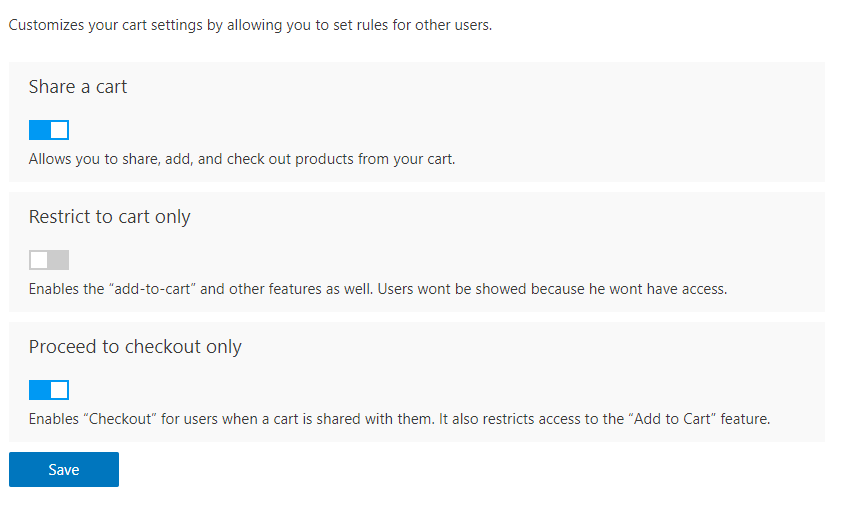Screen dimensions: 849x516
Task: Click the white knob of Share a cart switch
Action: (59, 130)
